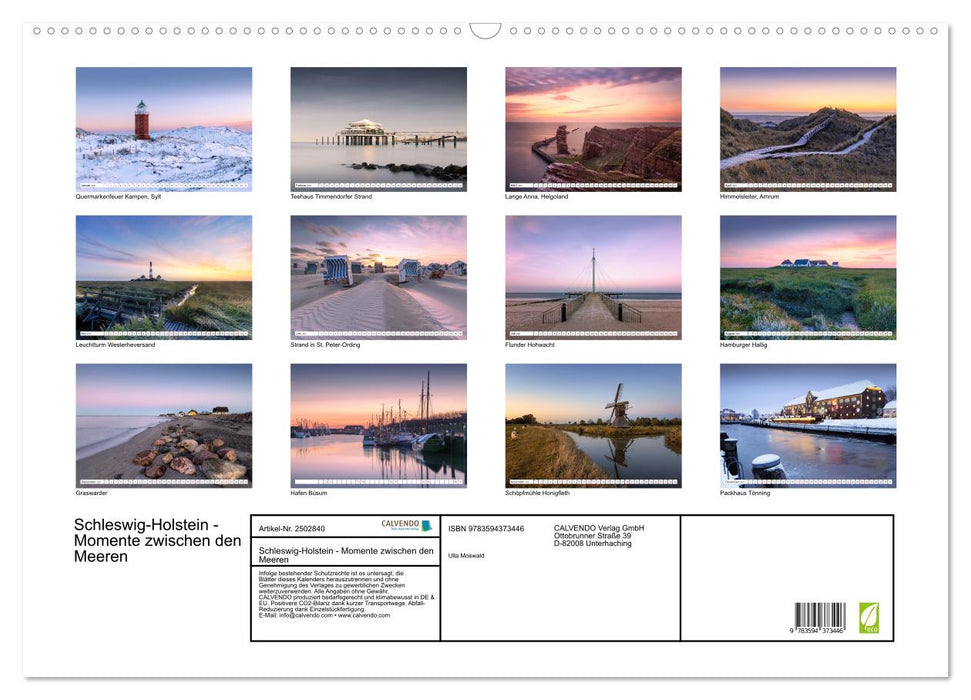Click caption 'Schöpfmühle Honigfleth'
The width and height of the screenshot is (971, 700).
pos(538,493)
